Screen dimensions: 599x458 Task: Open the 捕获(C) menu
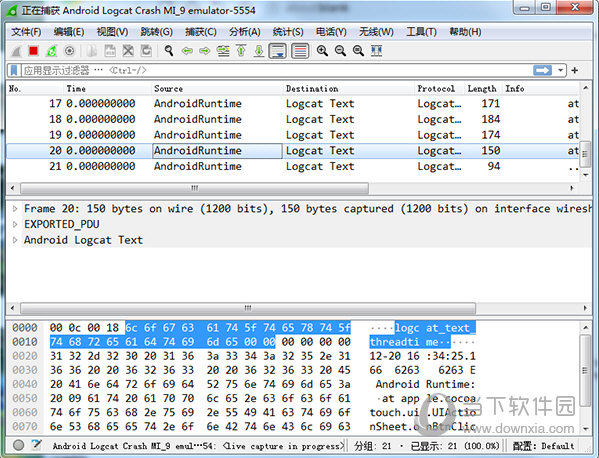[201, 32]
